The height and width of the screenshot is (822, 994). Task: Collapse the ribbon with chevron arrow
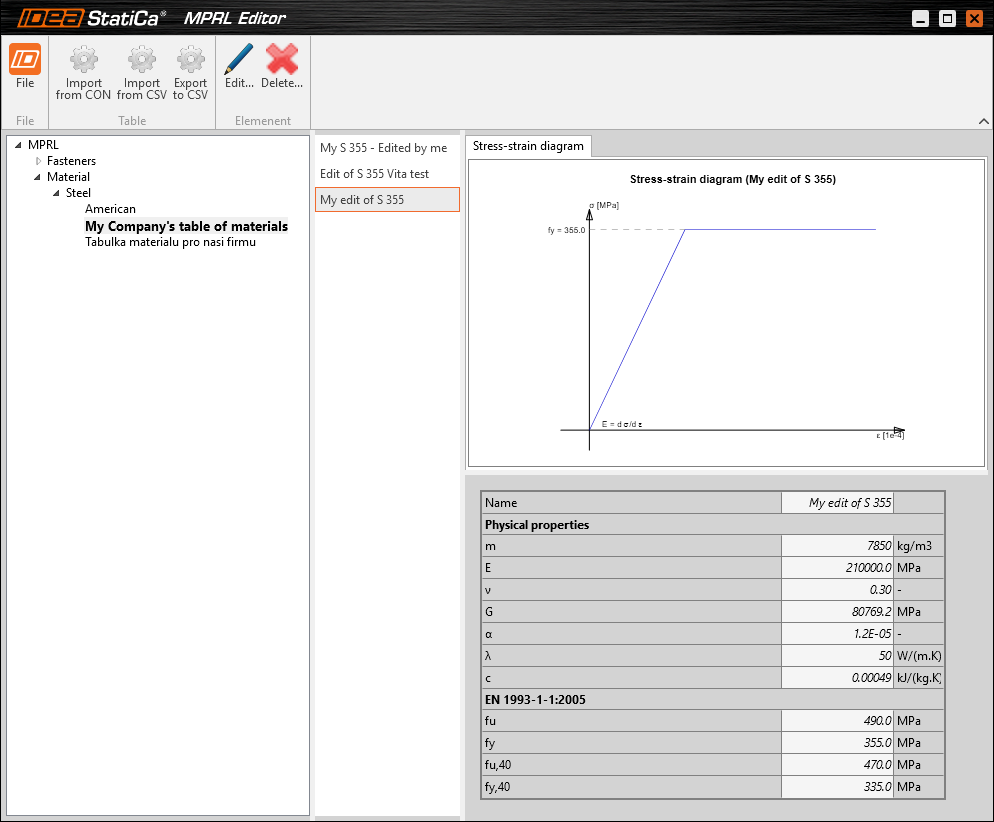tap(982, 121)
